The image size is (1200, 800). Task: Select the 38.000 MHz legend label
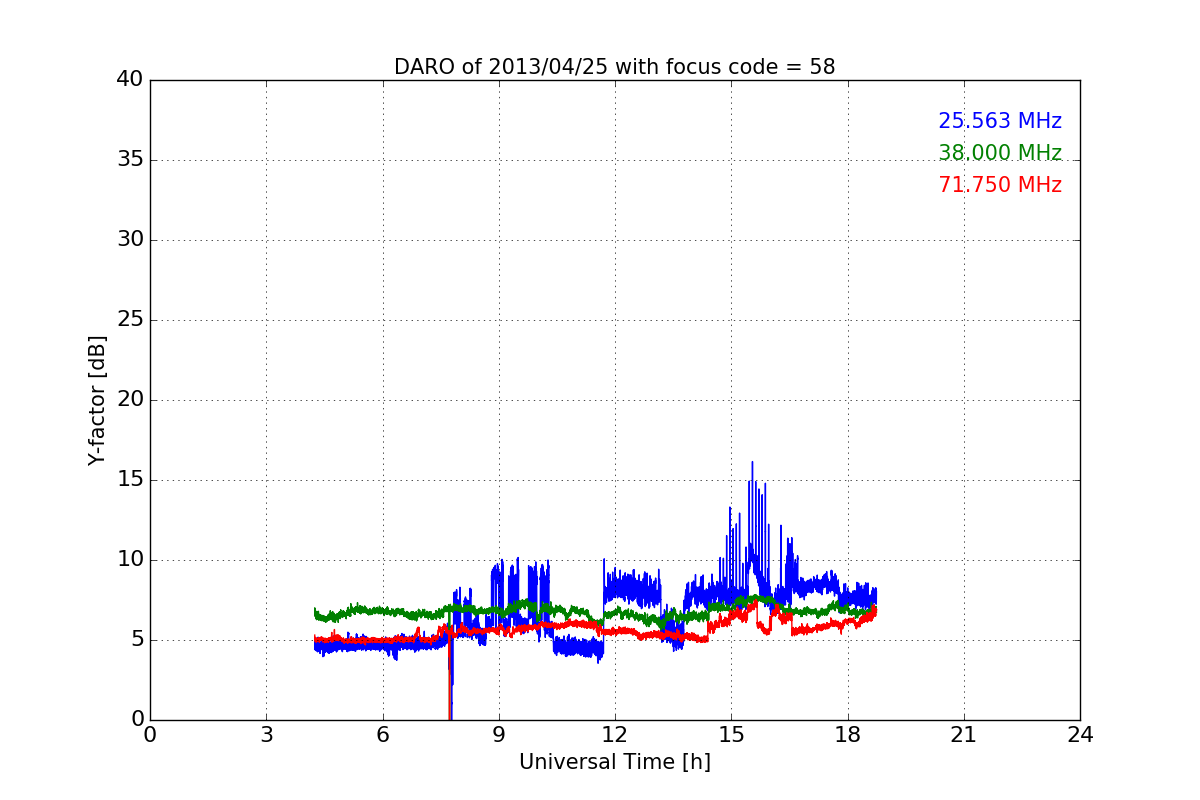click(x=1000, y=153)
